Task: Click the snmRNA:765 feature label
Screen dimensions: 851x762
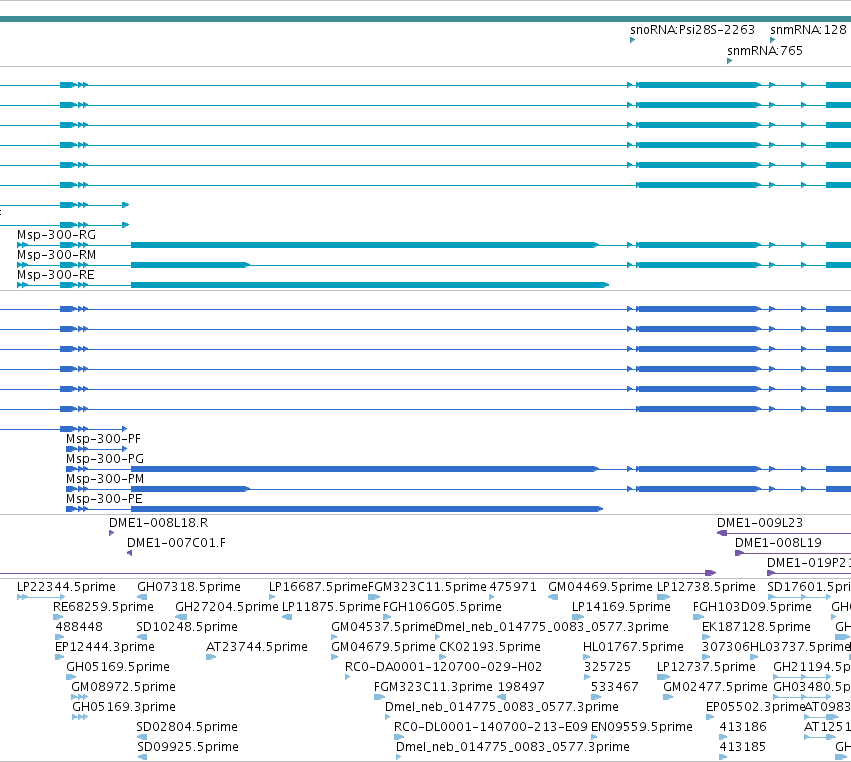Action: click(x=765, y=50)
